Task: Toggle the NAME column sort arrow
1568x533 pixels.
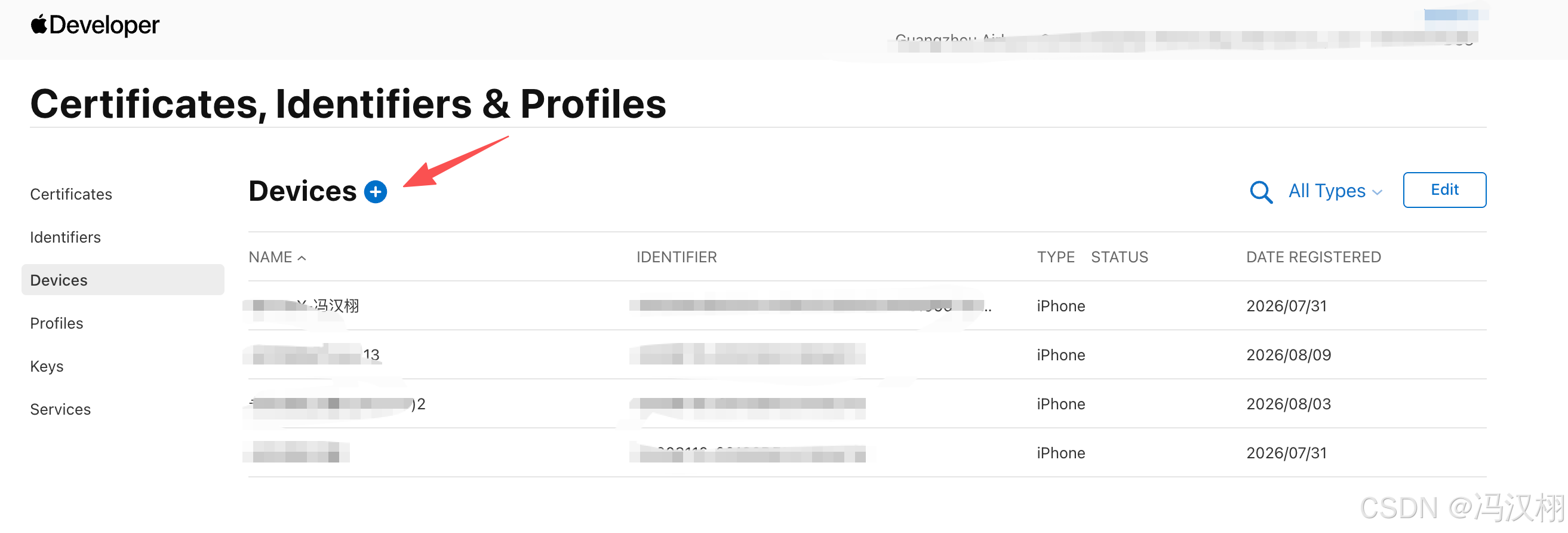Action: (x=302, y=258)
